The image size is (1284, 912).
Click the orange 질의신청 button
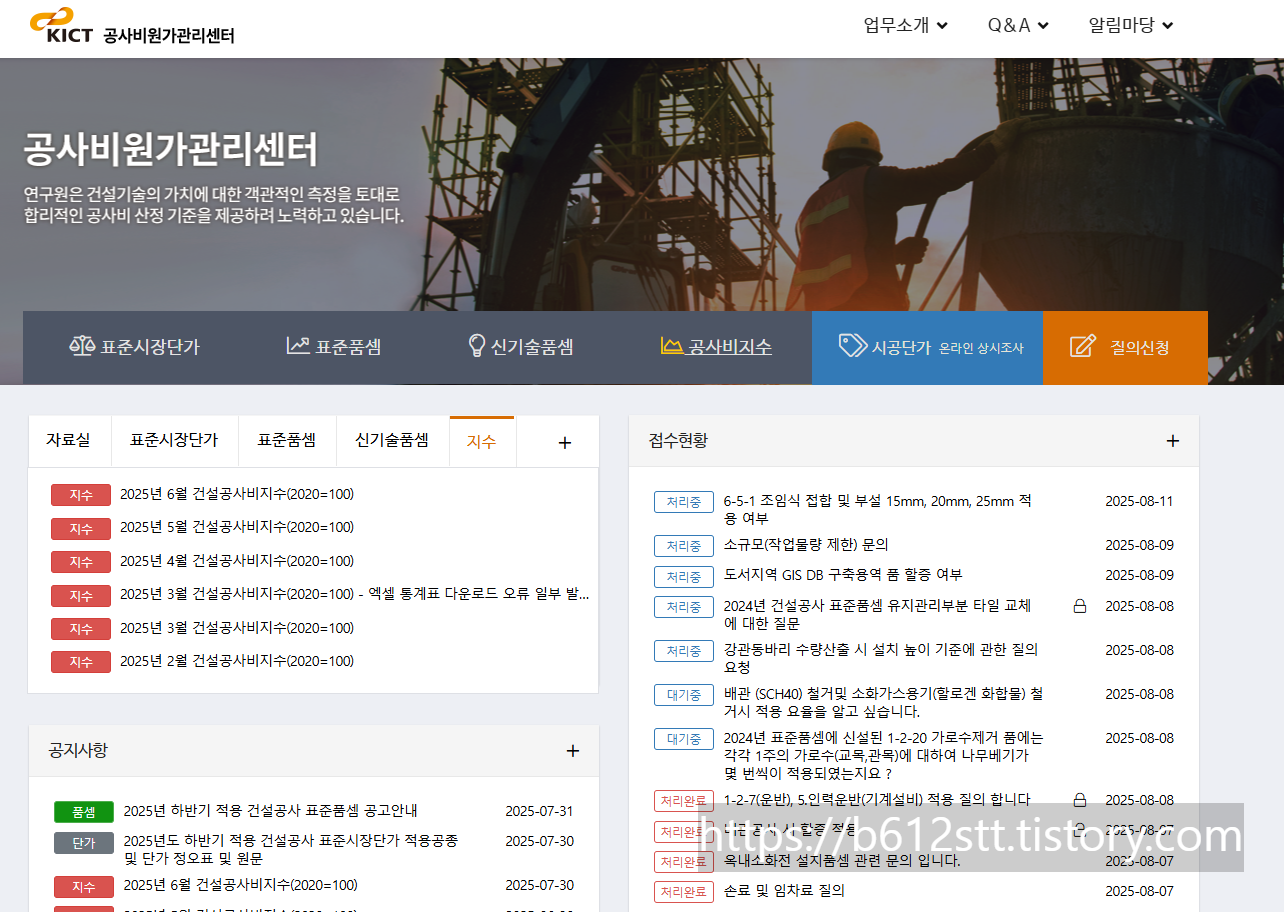coord(1125,348)
